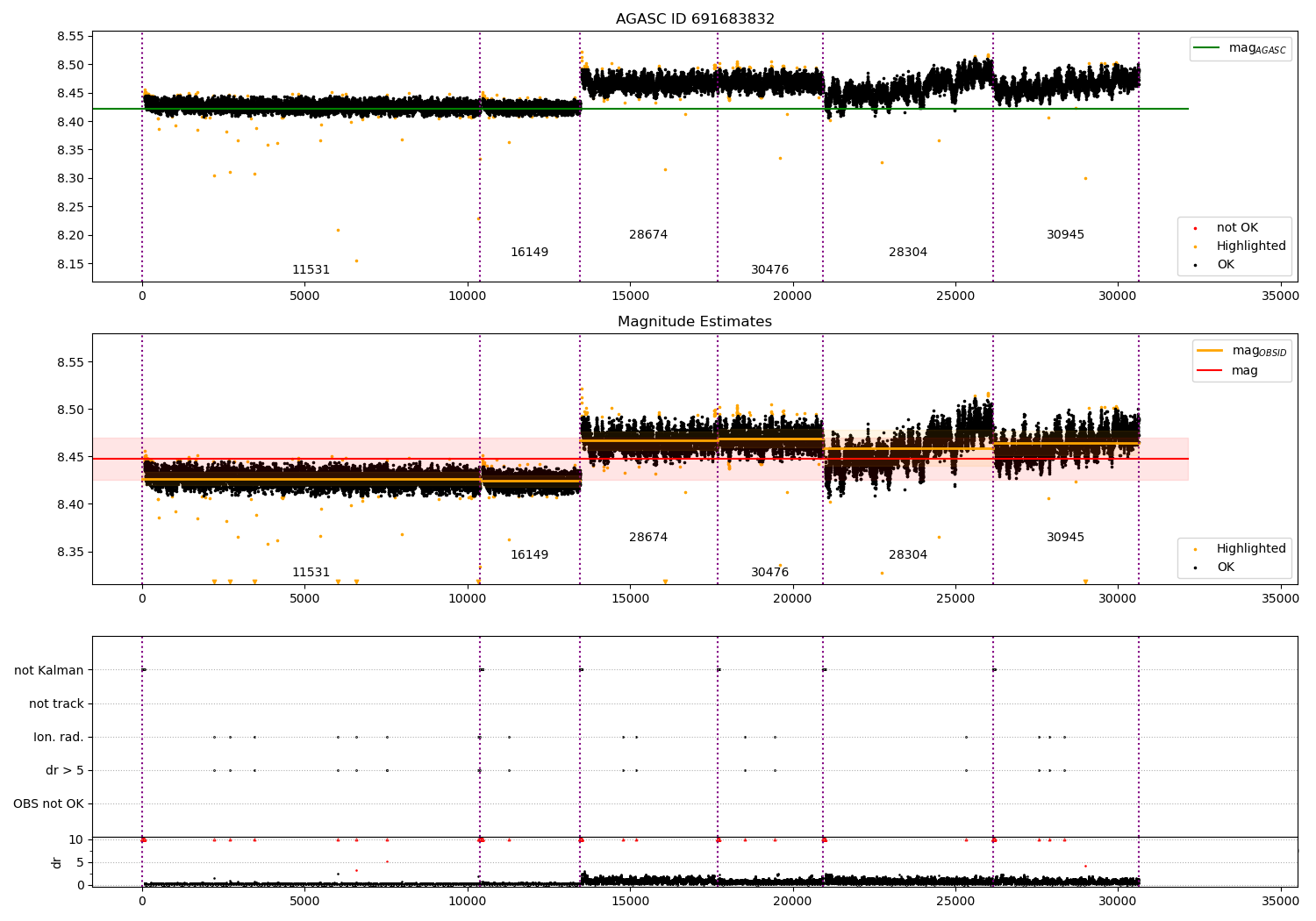The width and height of the screenshot is (1316, 921).
Task: Click OBSID label 16149 in Magnitude Estimates plot
Action: (529, 554)
